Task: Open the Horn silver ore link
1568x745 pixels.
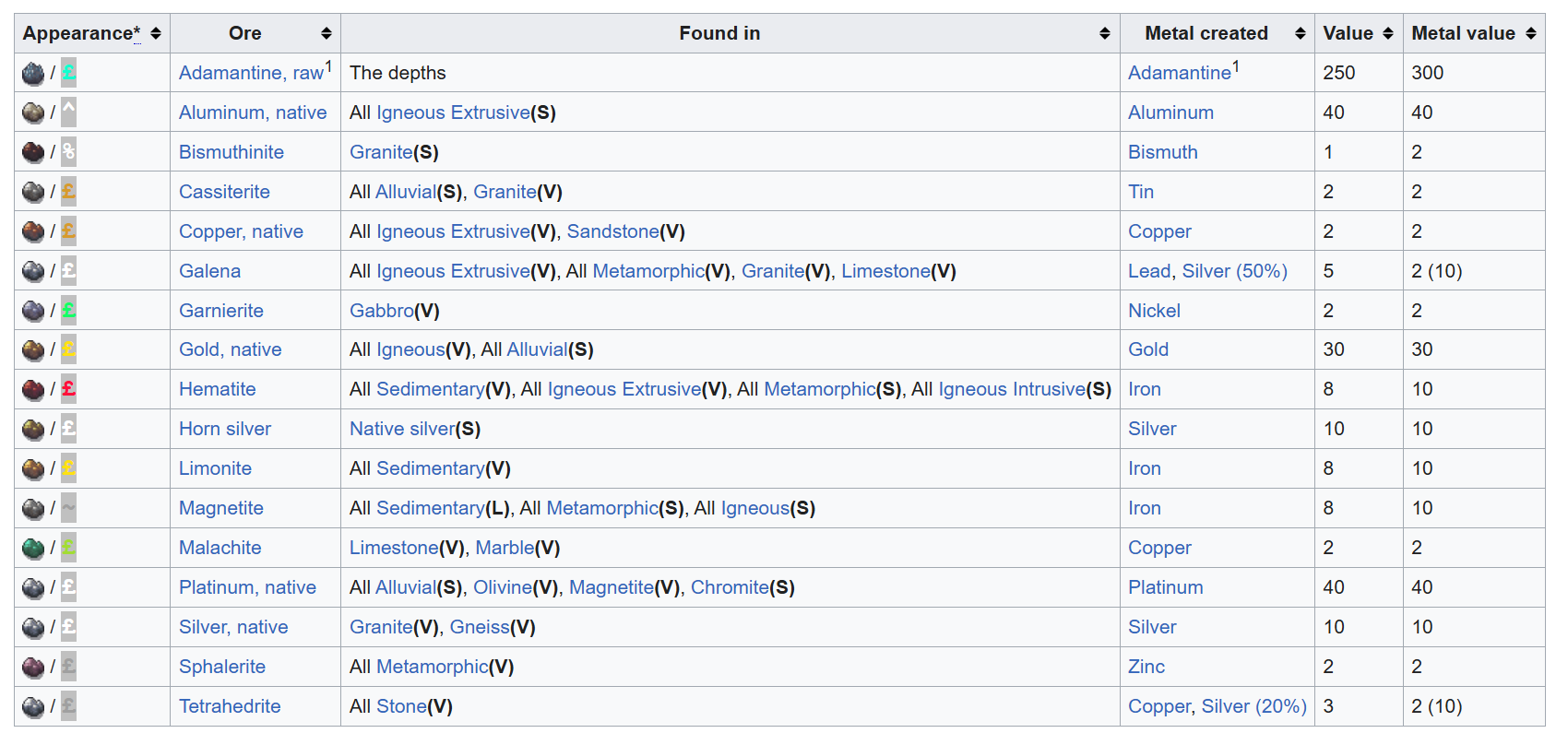Action: 225,429
